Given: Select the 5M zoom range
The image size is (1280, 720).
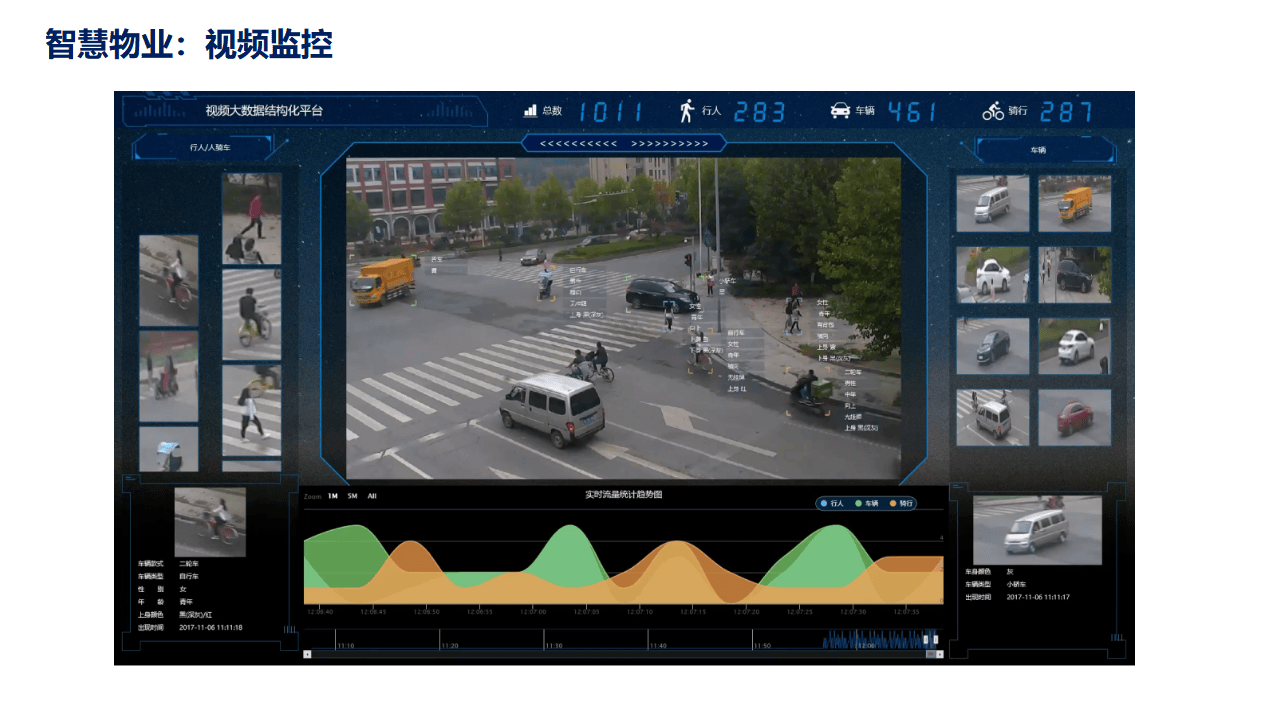Looking at the screenshot, I should point(353,496).
